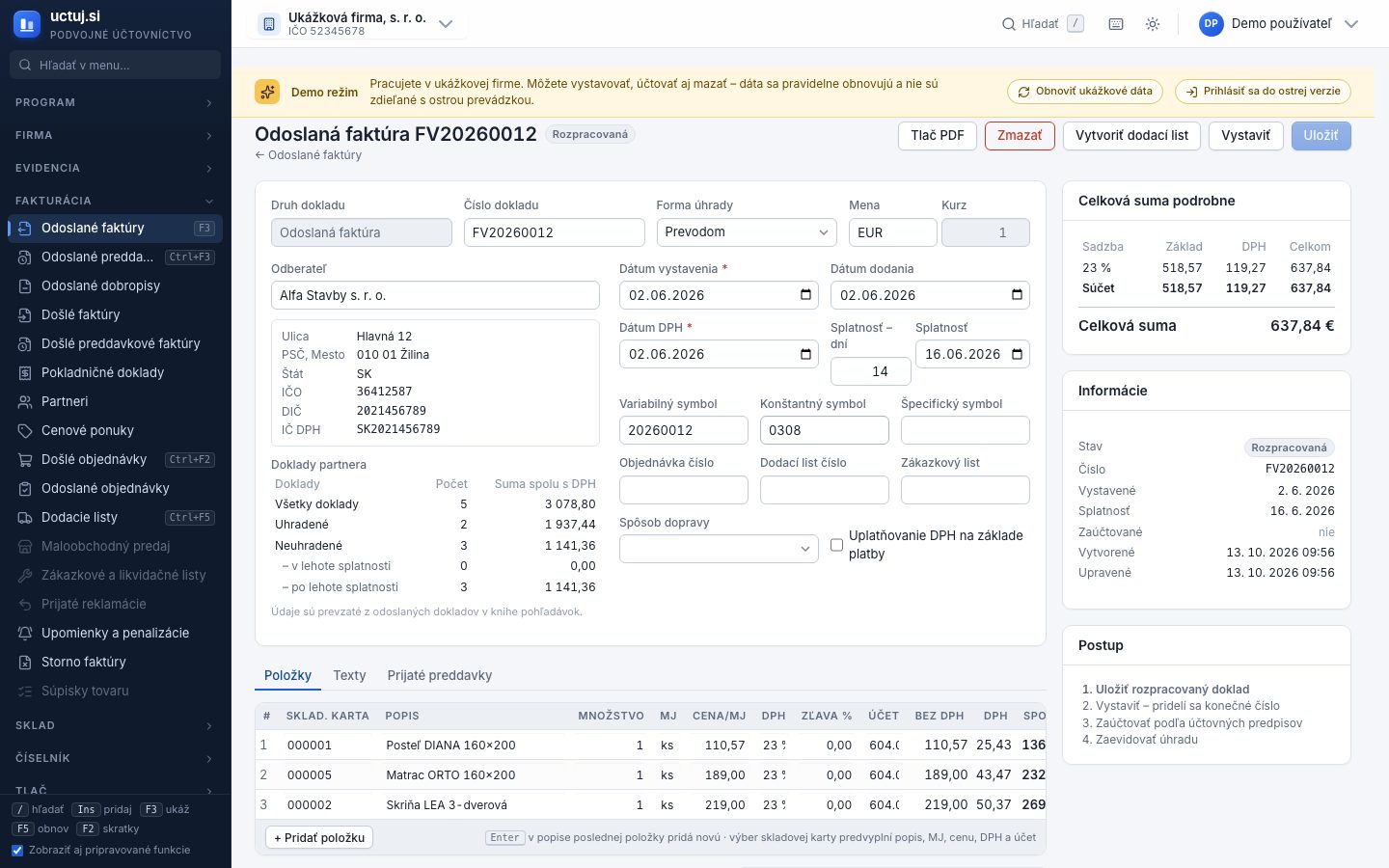1389x868 pixels.
Task: Click the search magnifier icon next to Hľadať
Action: pos(1009,24)
